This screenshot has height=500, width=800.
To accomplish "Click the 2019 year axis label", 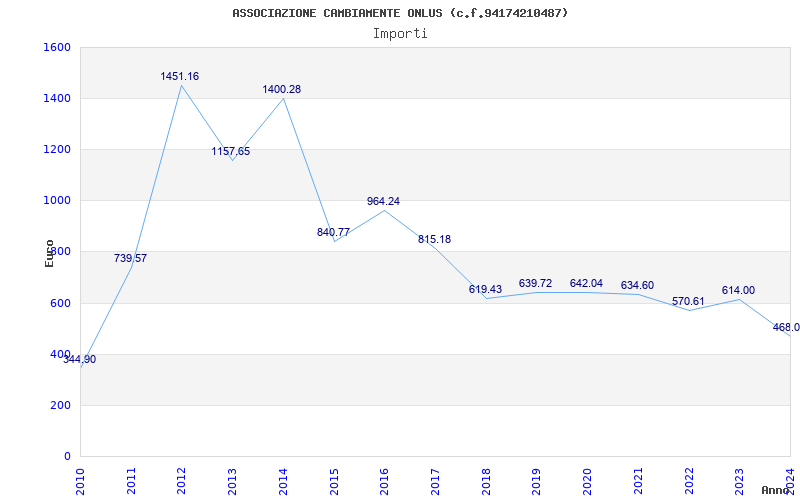I will [x=536, y=482].
